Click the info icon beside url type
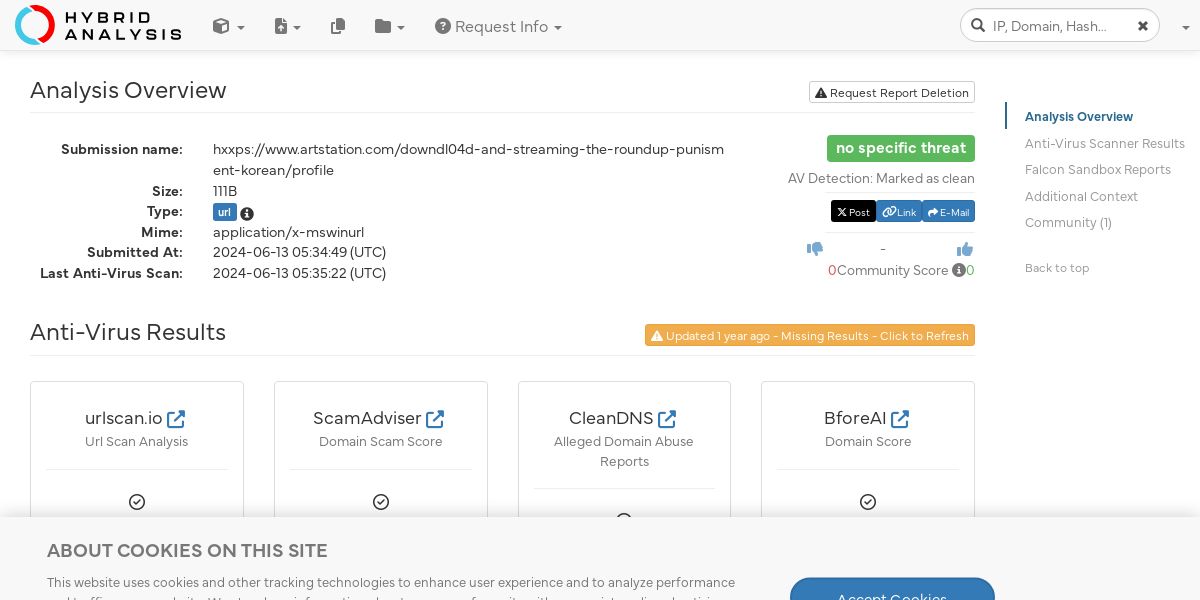This screenshot has height=600, width=1200. coord(247,213)
